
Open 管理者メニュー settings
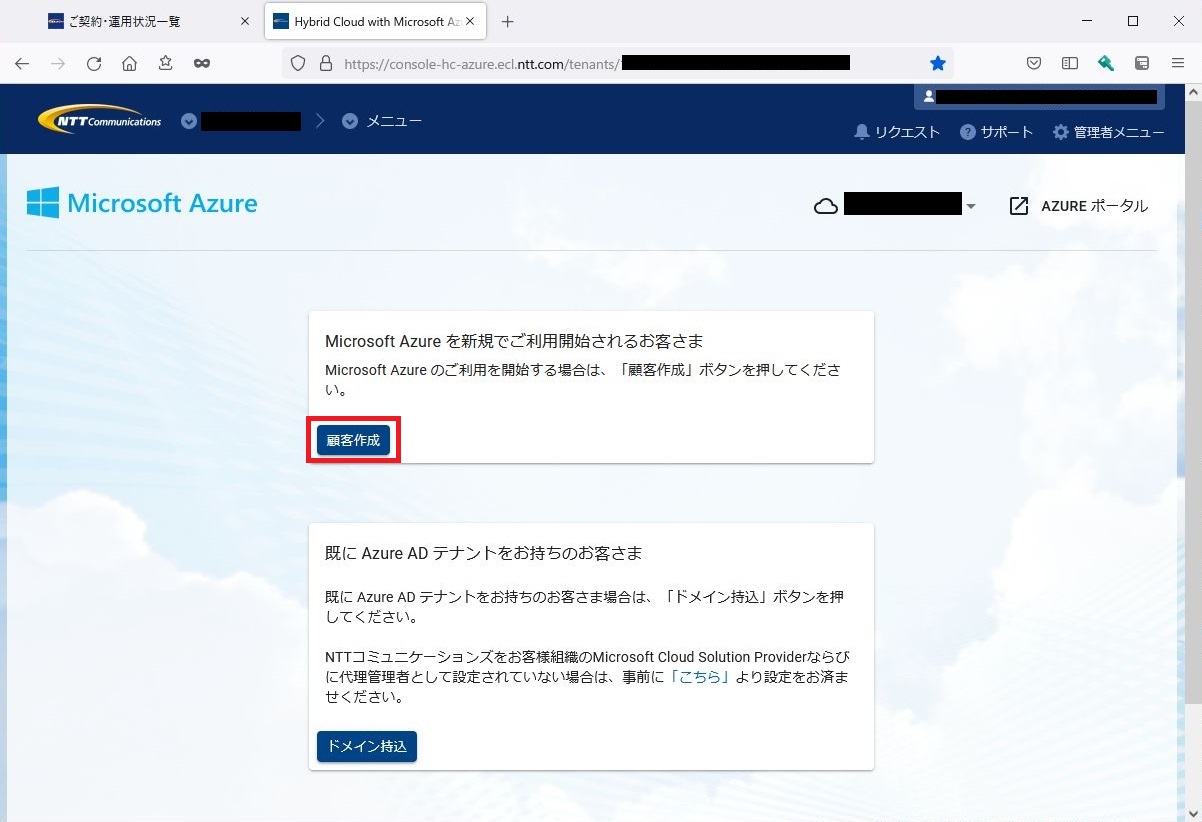point(1109,132)
